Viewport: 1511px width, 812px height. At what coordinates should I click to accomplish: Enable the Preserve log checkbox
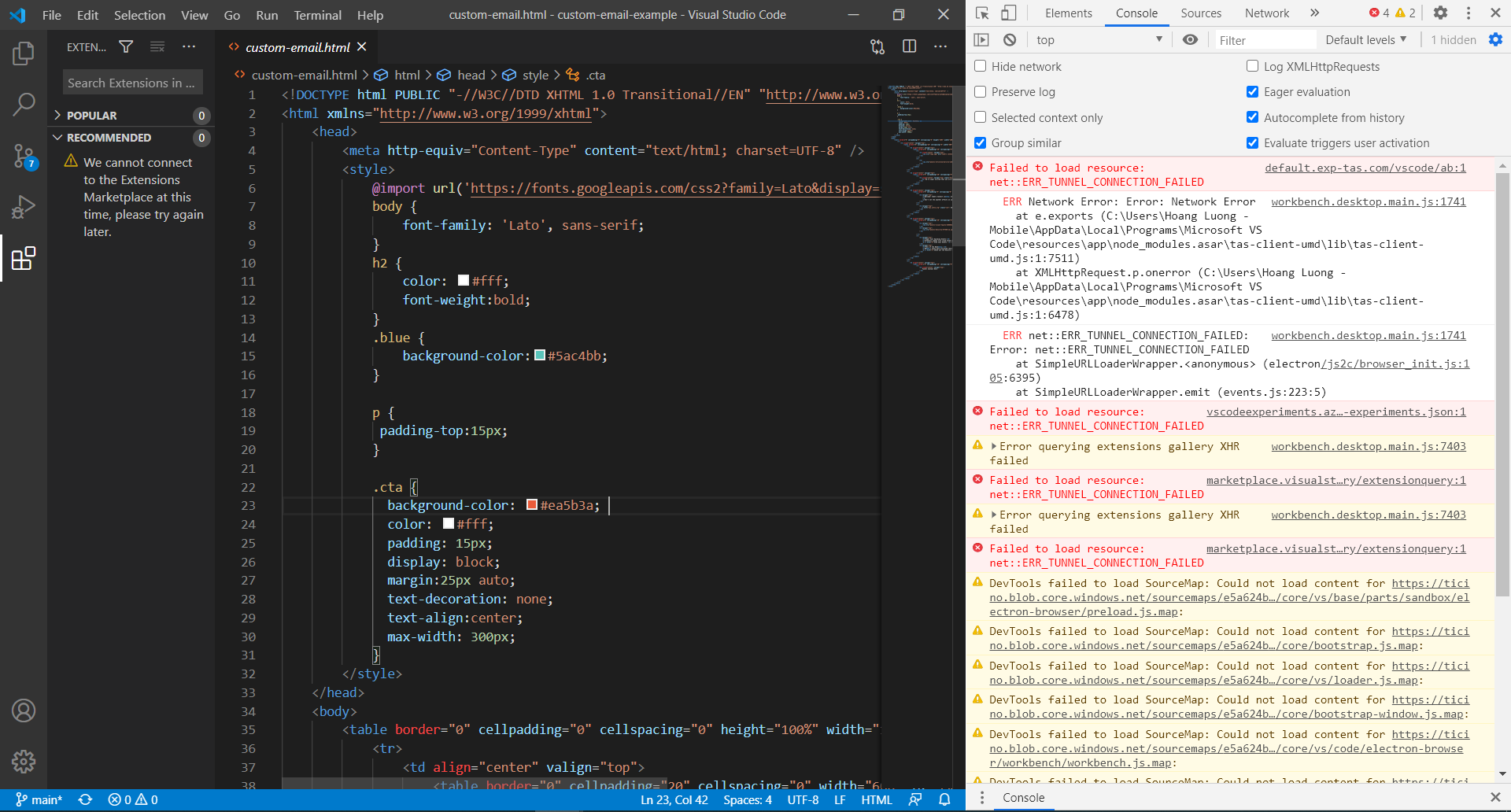coord(980,92)
